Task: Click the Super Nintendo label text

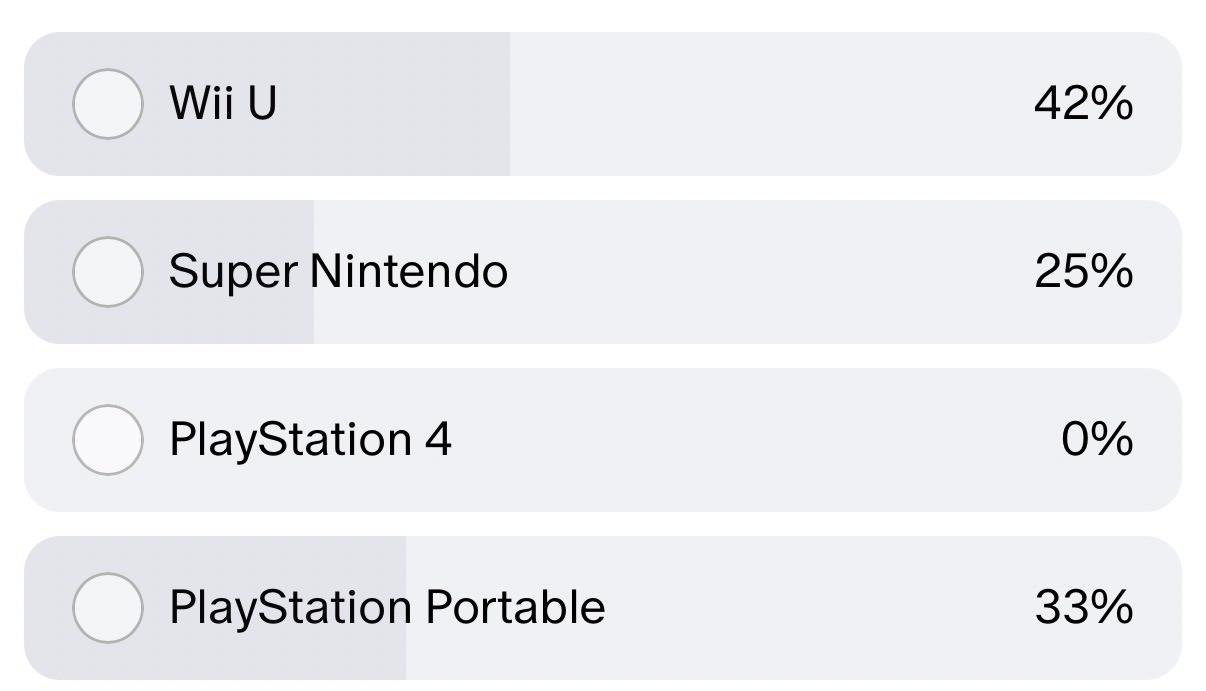Action: [x=338, y=272]
